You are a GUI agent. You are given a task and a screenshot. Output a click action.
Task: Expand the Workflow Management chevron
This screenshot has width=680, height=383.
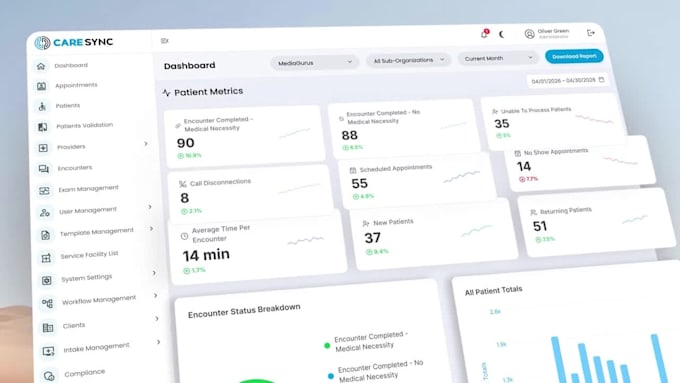[155, 295]
